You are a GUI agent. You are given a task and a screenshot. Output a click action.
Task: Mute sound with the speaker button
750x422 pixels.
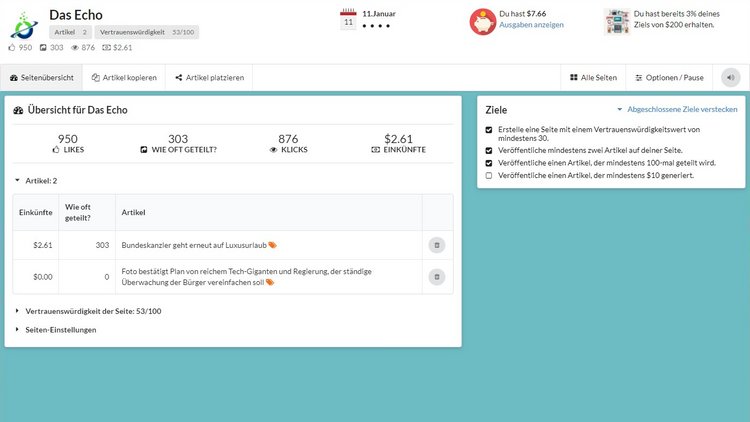(x=730, y=78)
